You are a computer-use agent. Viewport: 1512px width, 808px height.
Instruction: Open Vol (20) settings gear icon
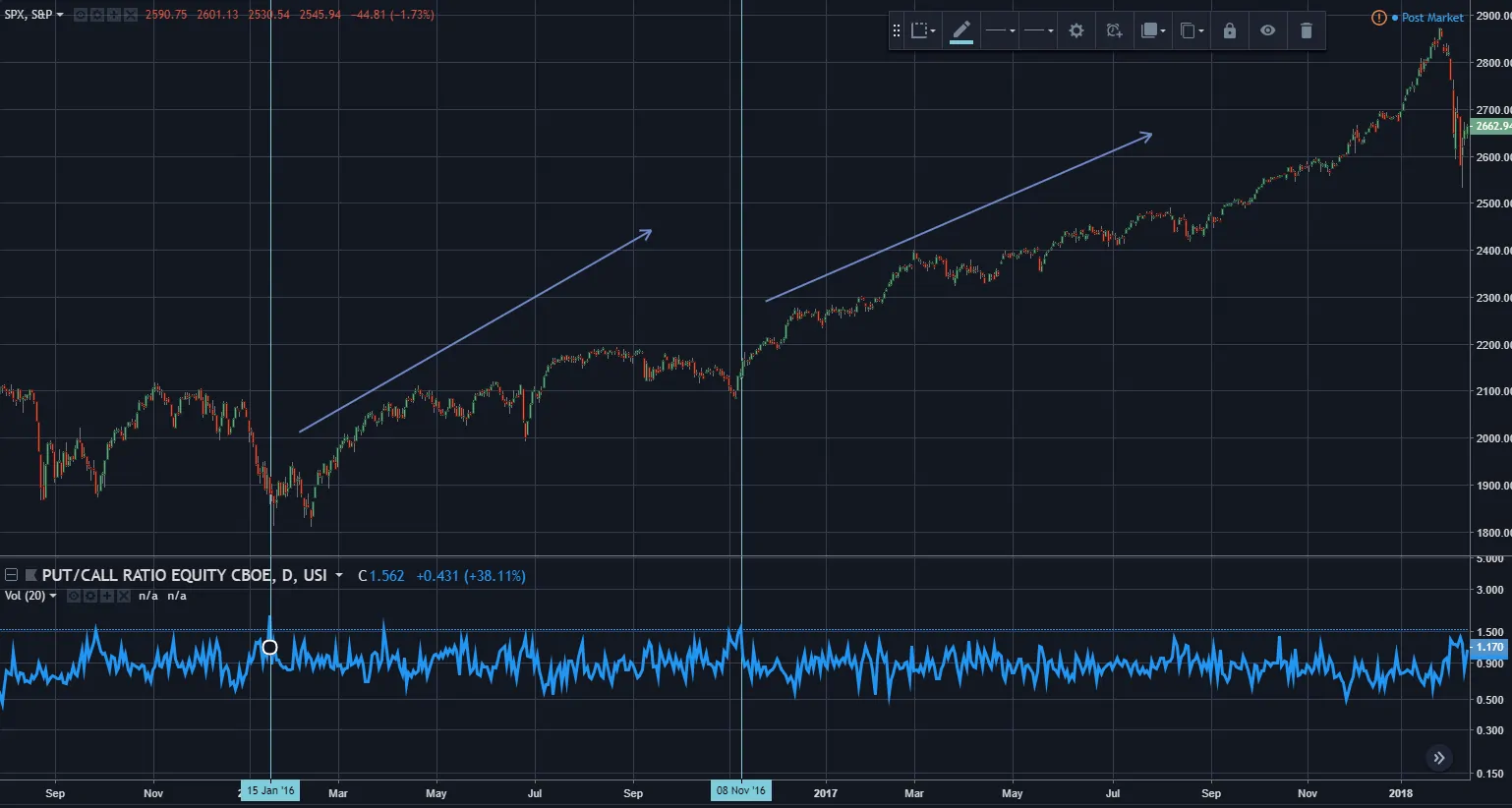tap(89, 596)
